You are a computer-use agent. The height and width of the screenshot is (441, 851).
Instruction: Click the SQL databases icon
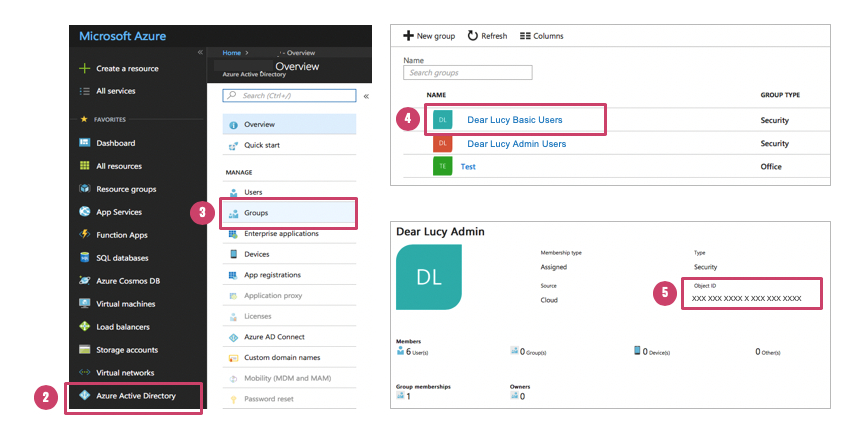click(85, 258)
